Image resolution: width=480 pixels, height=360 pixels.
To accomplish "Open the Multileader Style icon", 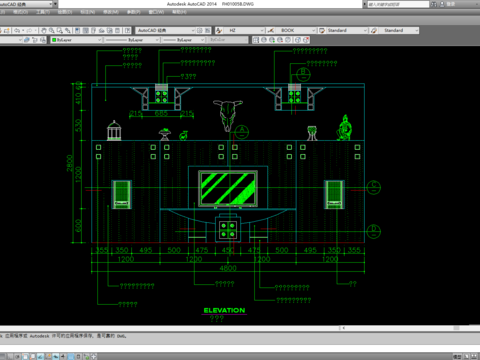I will click(x=374, y=30).
